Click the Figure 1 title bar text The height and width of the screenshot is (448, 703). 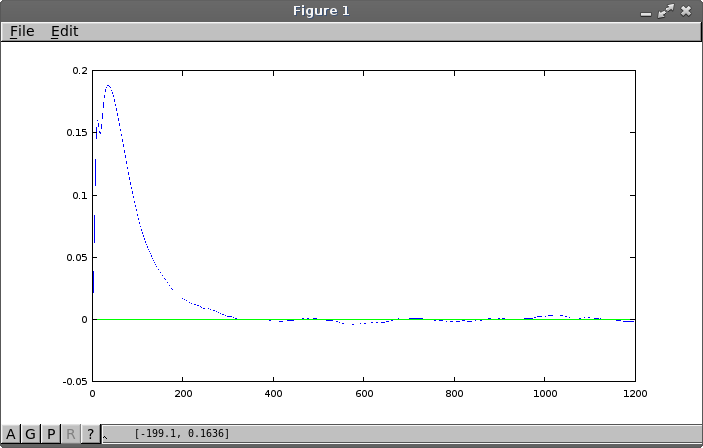coord(321,11)
